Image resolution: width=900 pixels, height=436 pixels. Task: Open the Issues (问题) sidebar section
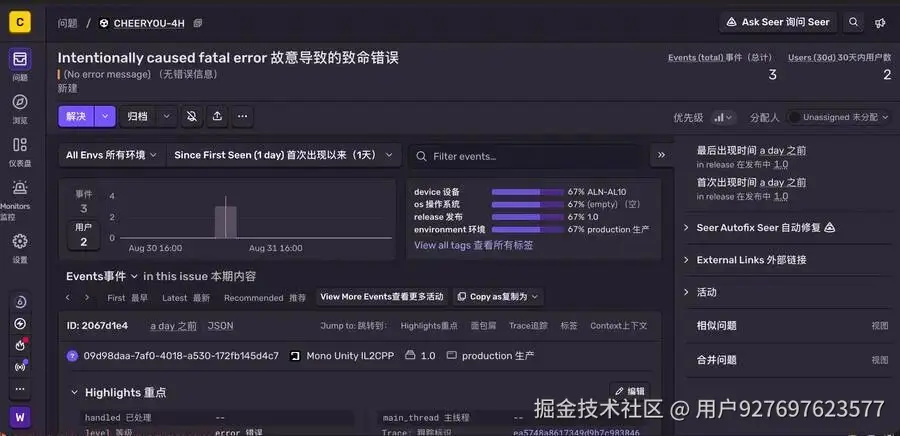20,59
